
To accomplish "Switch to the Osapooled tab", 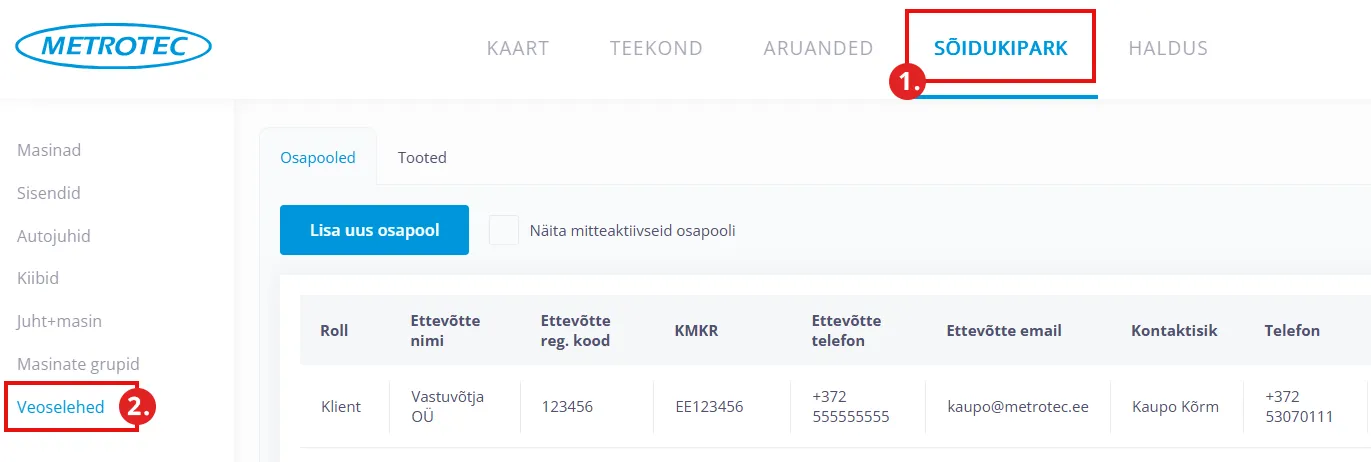I will coord(317,157).
